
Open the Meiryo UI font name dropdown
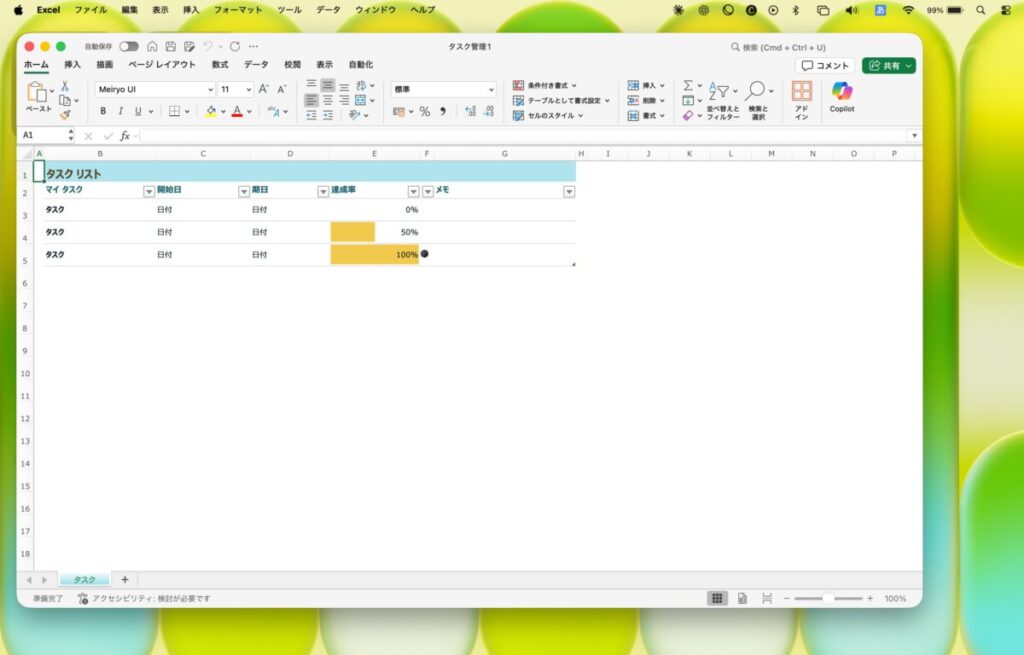click(210, 89)
